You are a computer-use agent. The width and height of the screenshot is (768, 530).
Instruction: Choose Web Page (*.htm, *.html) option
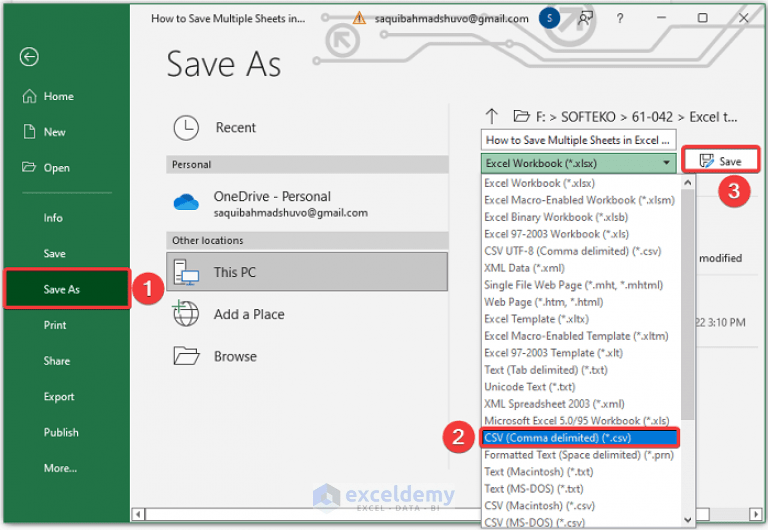point(581,302)
